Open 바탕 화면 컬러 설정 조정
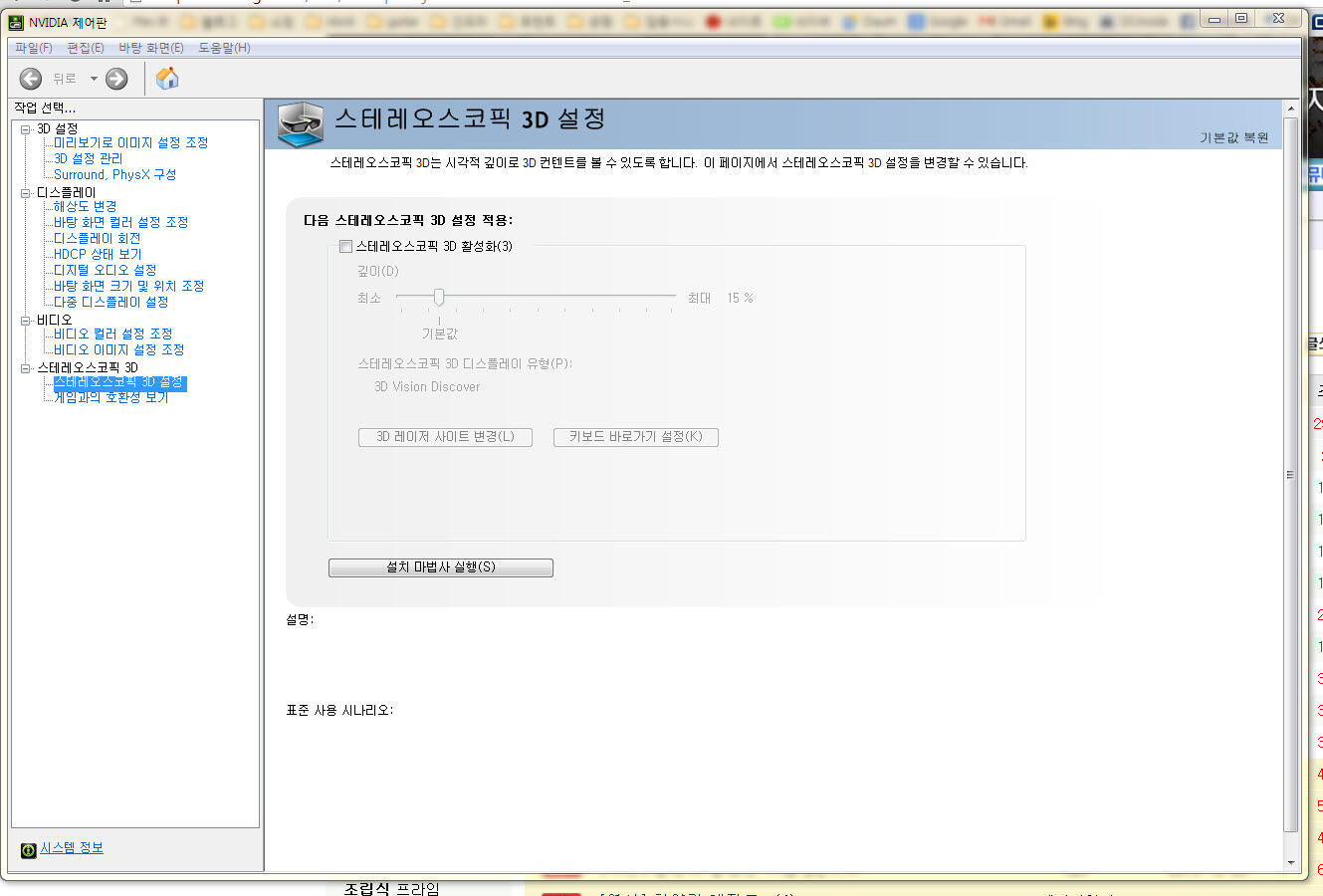 coord(121,222)
